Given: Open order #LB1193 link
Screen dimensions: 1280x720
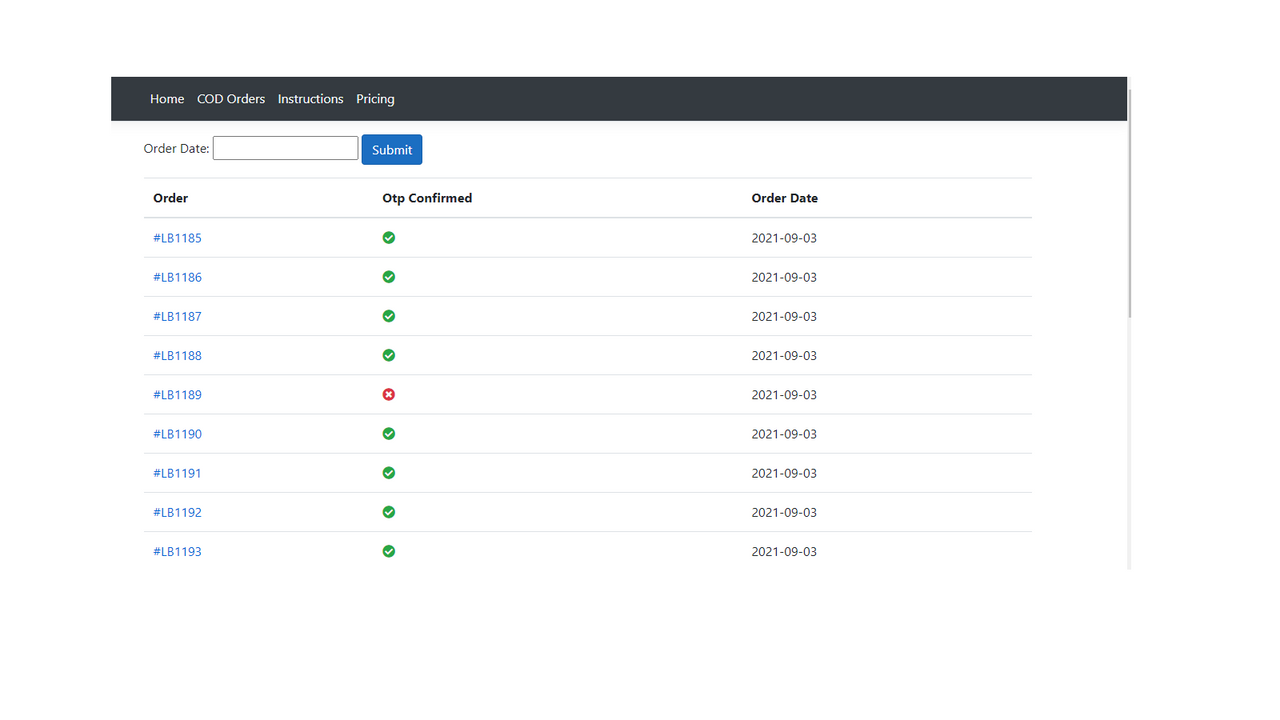Looking at the screenshot, I should [177, 551].
